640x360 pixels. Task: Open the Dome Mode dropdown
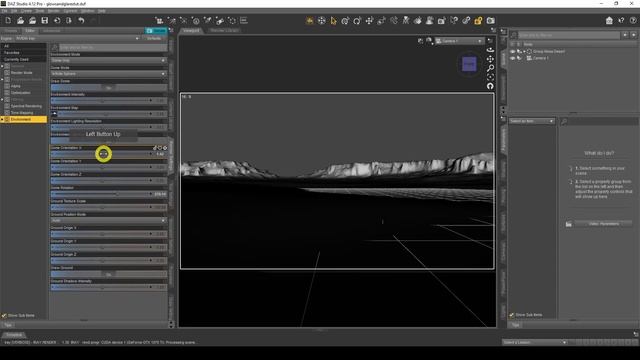point(109,74)
